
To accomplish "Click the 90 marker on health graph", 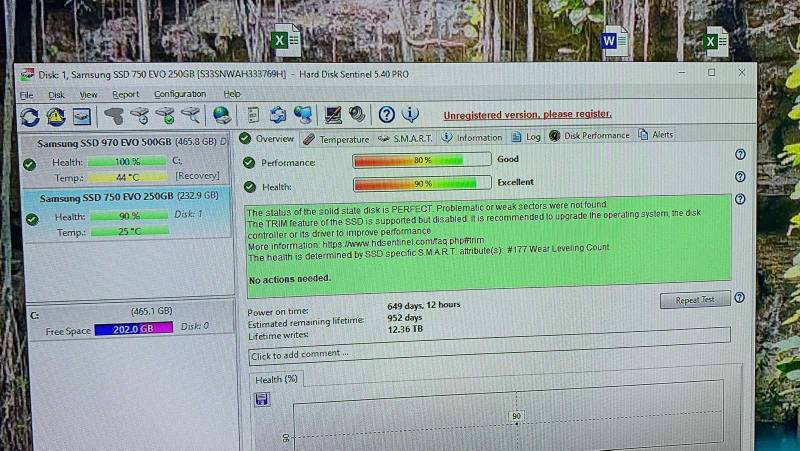I will (x=516, y=416).
